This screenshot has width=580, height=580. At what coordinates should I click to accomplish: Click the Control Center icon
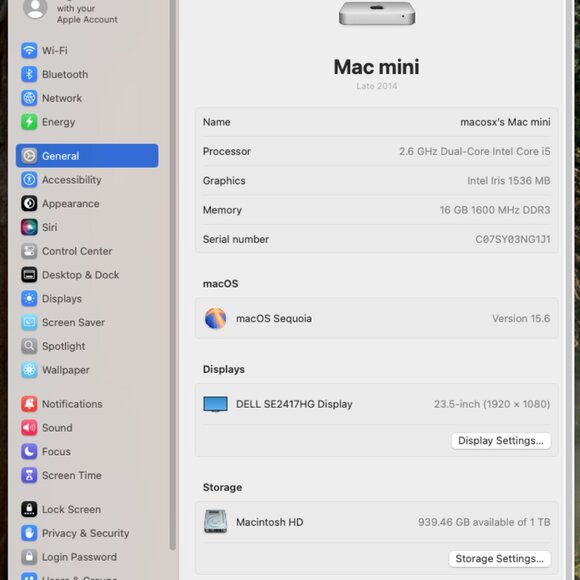click(x=29, y=251)
